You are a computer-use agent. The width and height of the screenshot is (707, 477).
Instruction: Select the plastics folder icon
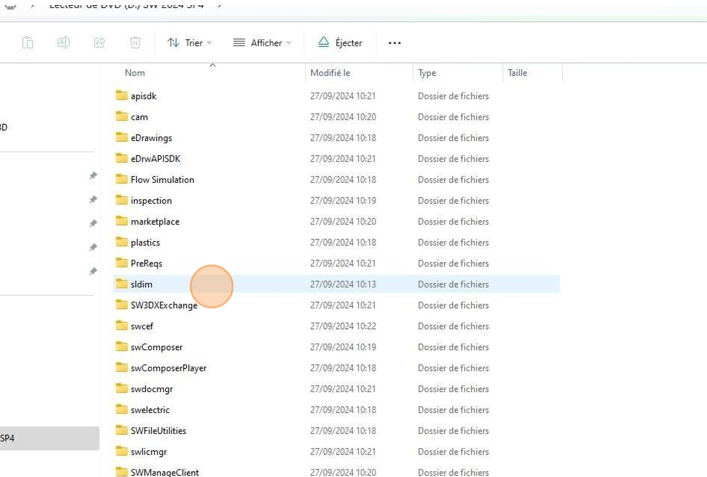pyautogui.click(x=121, y=242)
